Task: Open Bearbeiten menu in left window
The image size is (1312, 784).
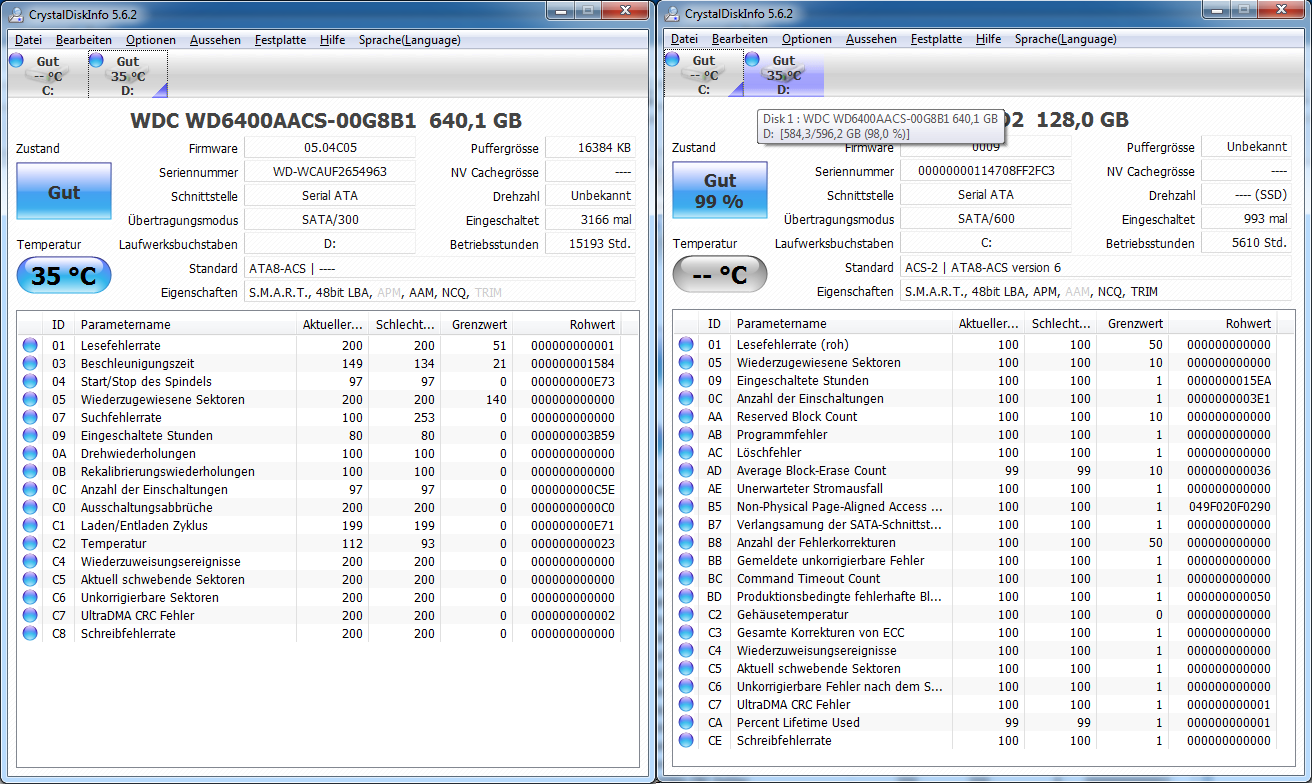Action: click(84, 40)
